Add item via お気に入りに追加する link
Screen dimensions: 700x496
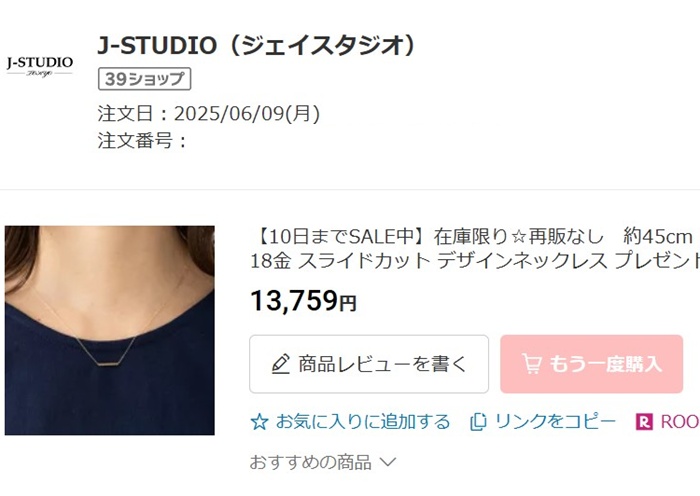[363, 422]
